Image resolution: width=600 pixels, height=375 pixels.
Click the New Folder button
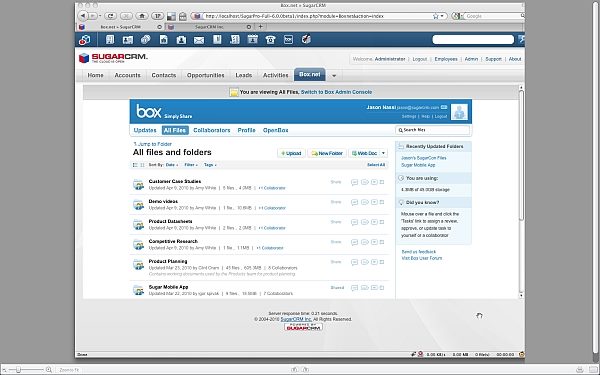(x=327, y=153)
